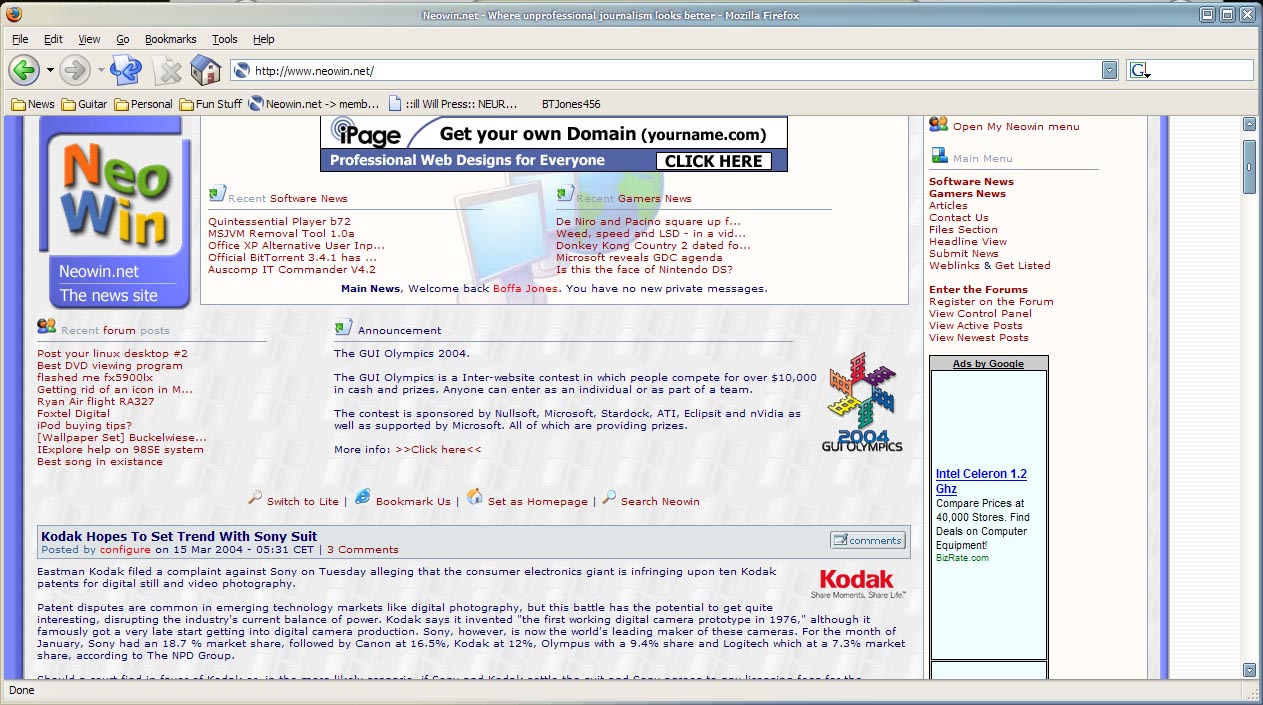Open the ill Will Press bookmark
The image size is (1263, 705).
pos(454,104)
